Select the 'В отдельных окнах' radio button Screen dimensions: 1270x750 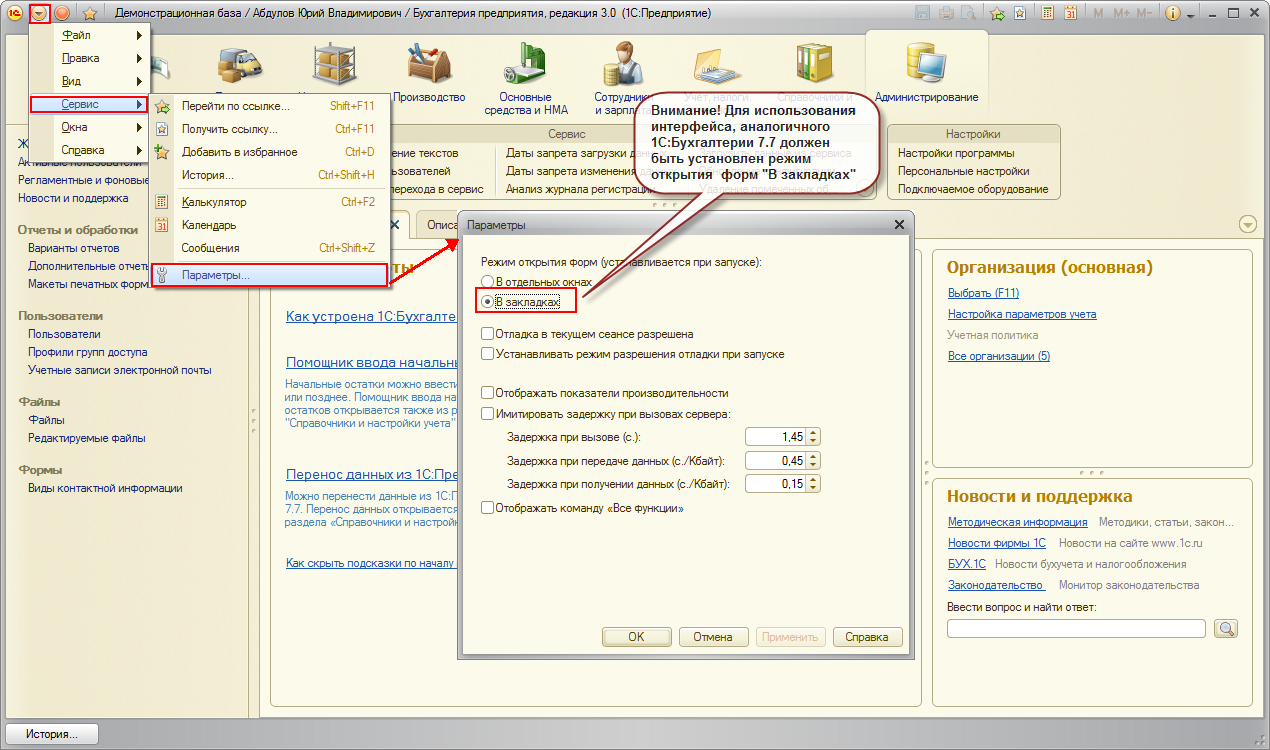488,282
